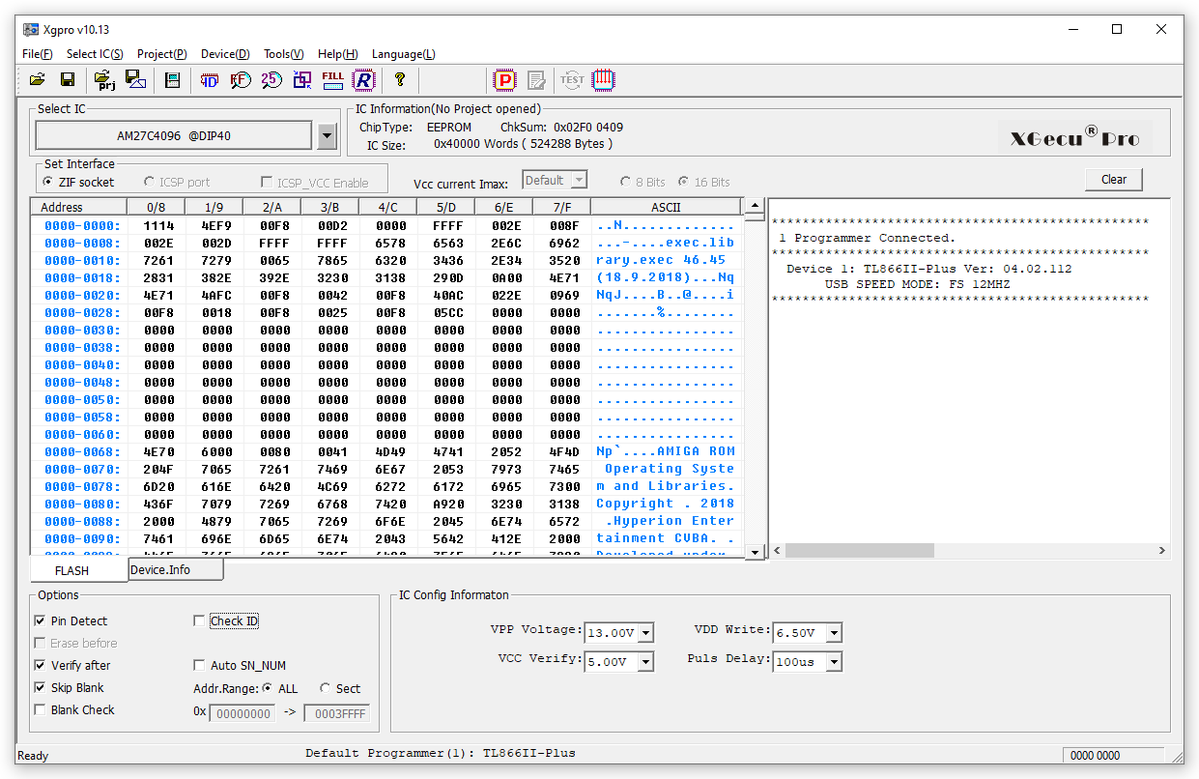The image size is (1199, 779).
Task: Click the open file folder icon
Action: [37, 80]
